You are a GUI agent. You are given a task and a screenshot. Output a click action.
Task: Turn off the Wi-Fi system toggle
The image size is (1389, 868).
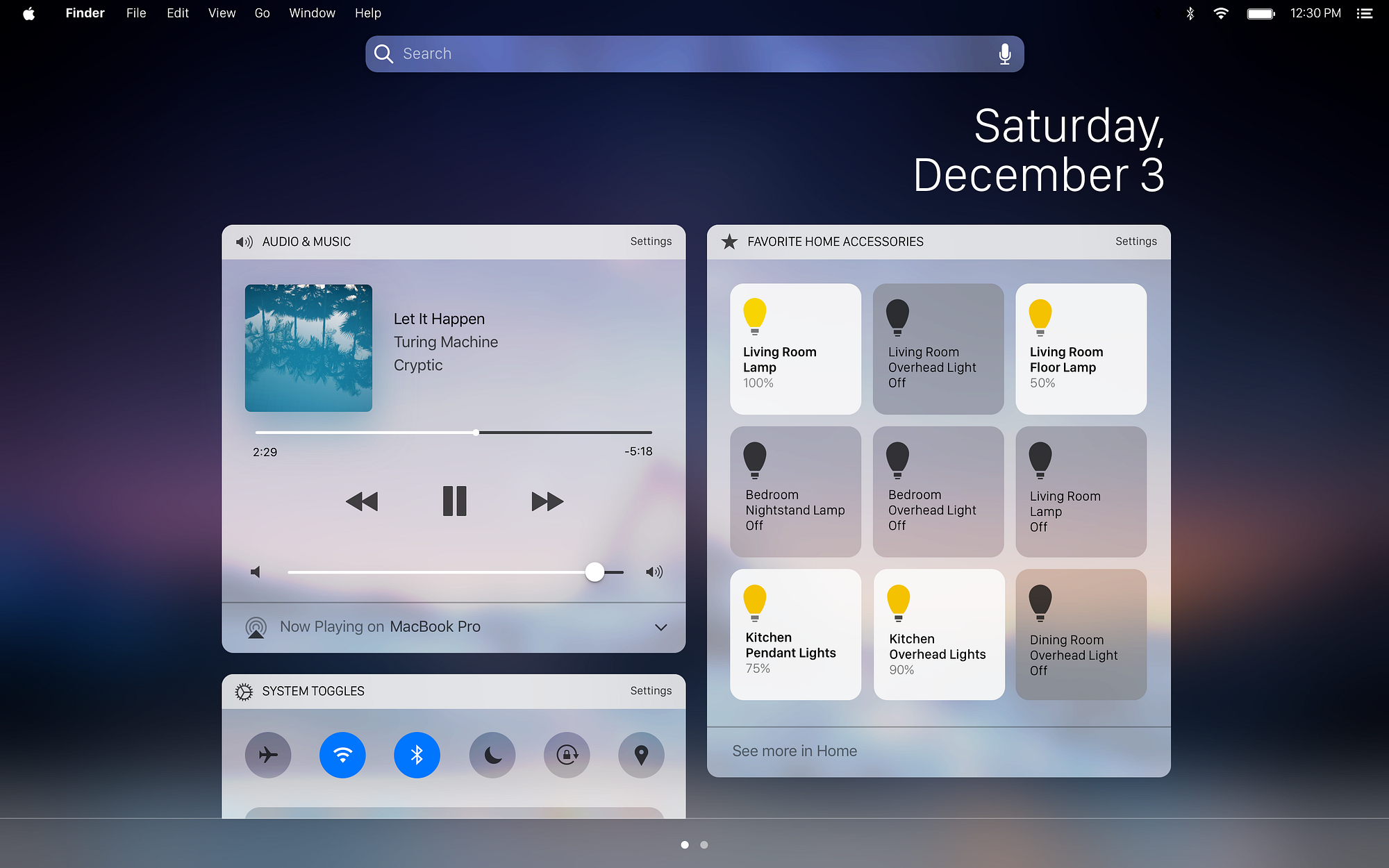pos(342,755)
